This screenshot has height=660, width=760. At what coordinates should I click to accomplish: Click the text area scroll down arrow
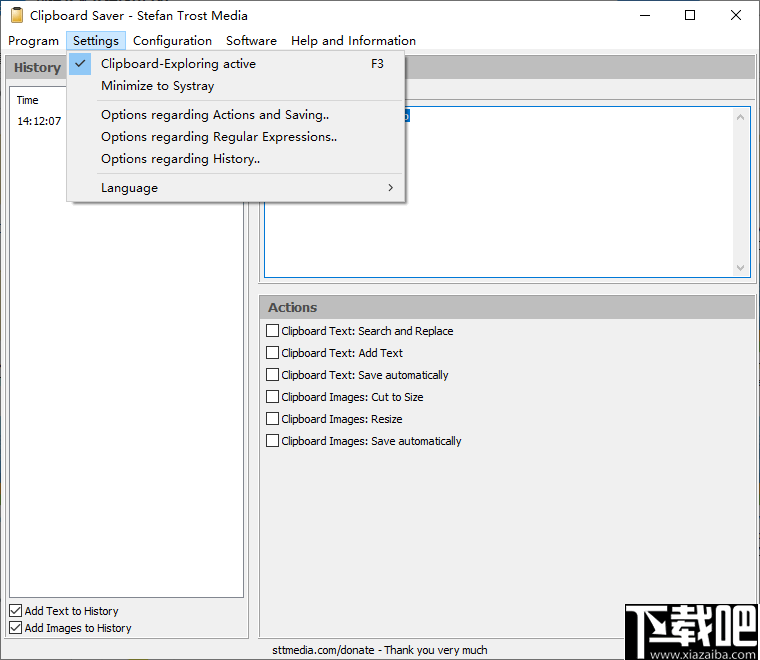pyautogui.click(x=740, y=268)
